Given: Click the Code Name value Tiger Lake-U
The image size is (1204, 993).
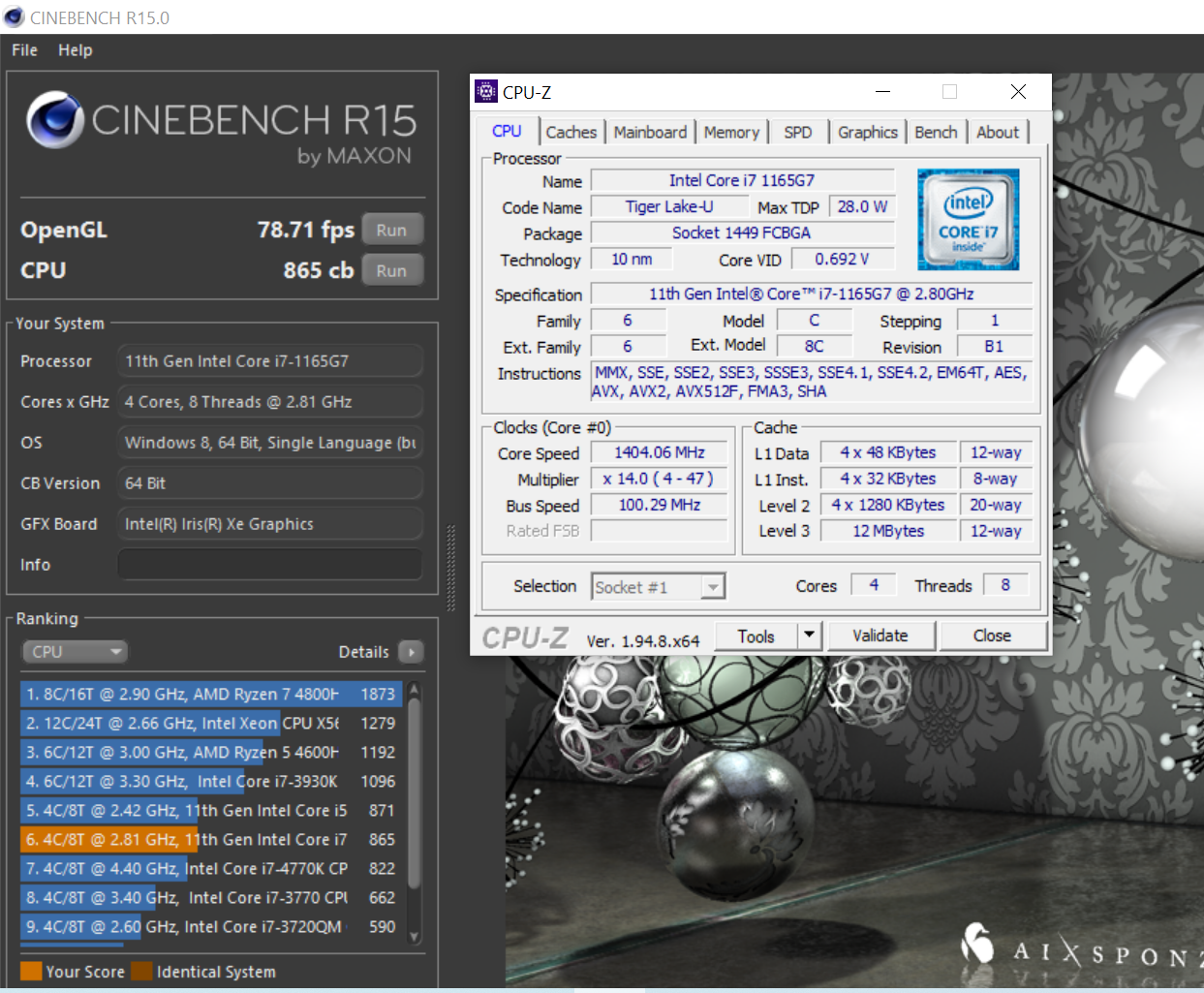Looking at the screenshot, I should click(669, 206).
